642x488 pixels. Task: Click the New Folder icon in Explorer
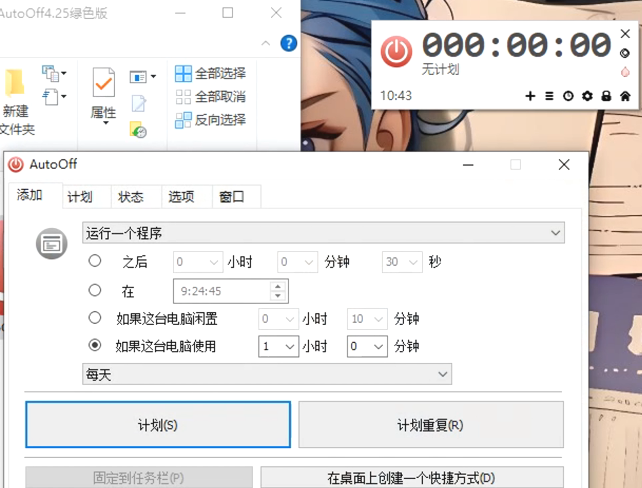(x=15, y=82)
